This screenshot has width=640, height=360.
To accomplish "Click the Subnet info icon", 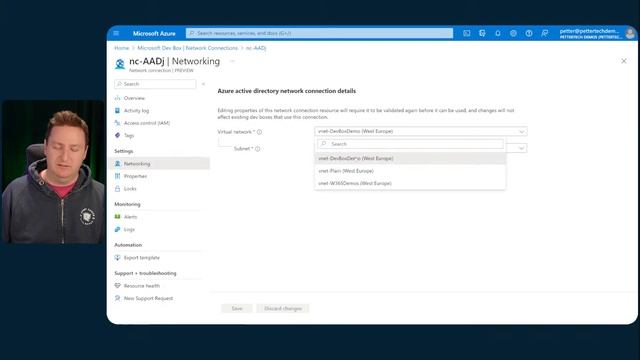I will [x=258, y=149].
